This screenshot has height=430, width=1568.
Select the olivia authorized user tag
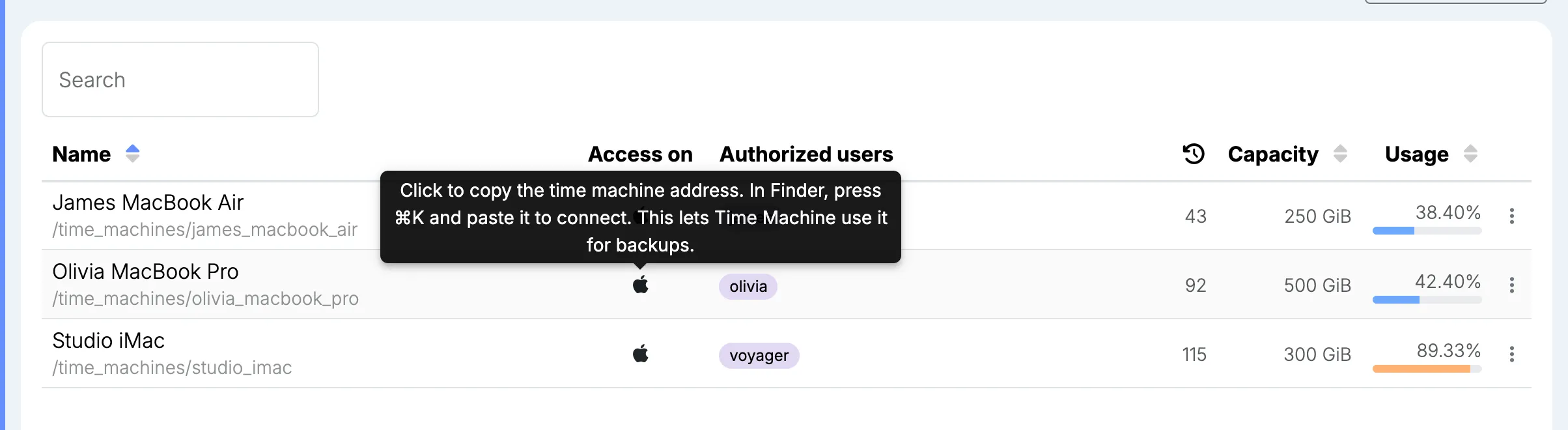748,287
